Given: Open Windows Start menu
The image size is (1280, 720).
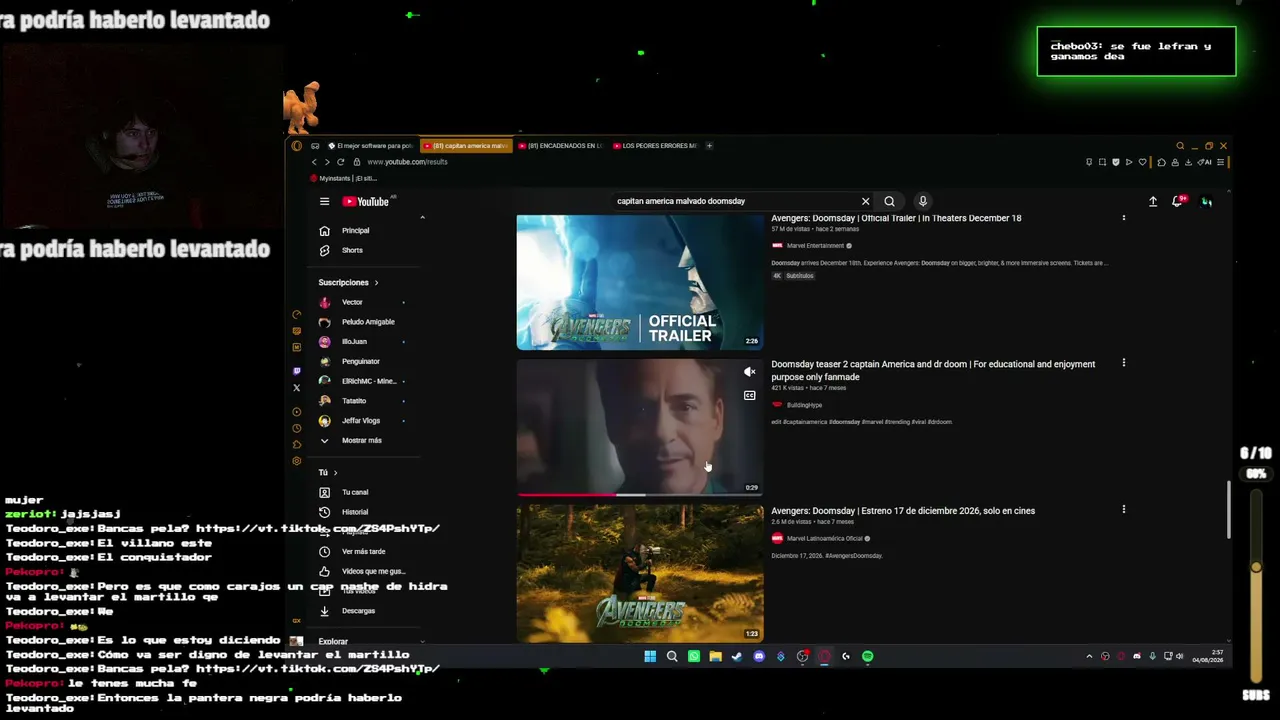Looking at the screenshot, I should [x=650, y=657].
